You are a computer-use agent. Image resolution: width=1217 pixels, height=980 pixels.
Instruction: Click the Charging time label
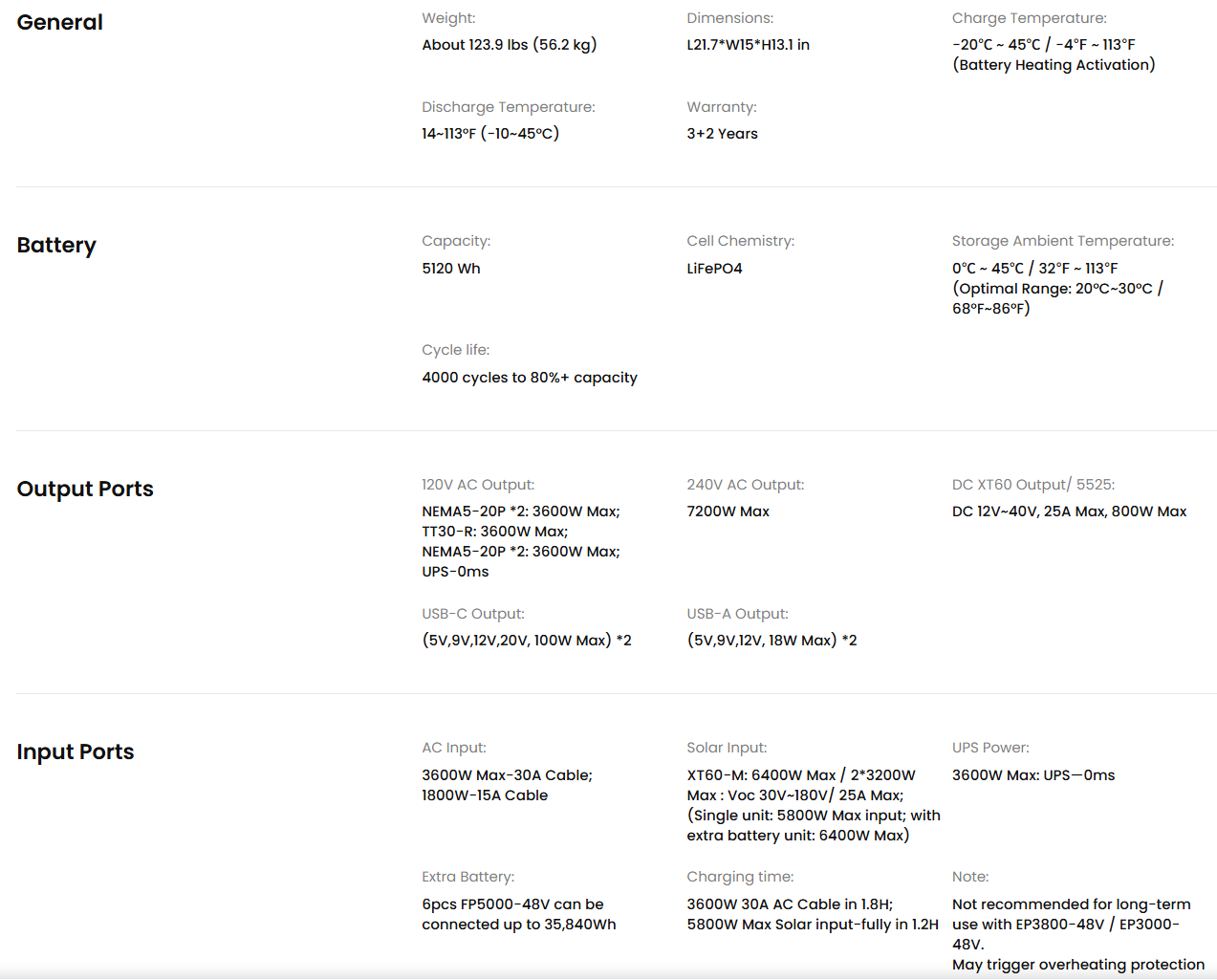point(740,877)
